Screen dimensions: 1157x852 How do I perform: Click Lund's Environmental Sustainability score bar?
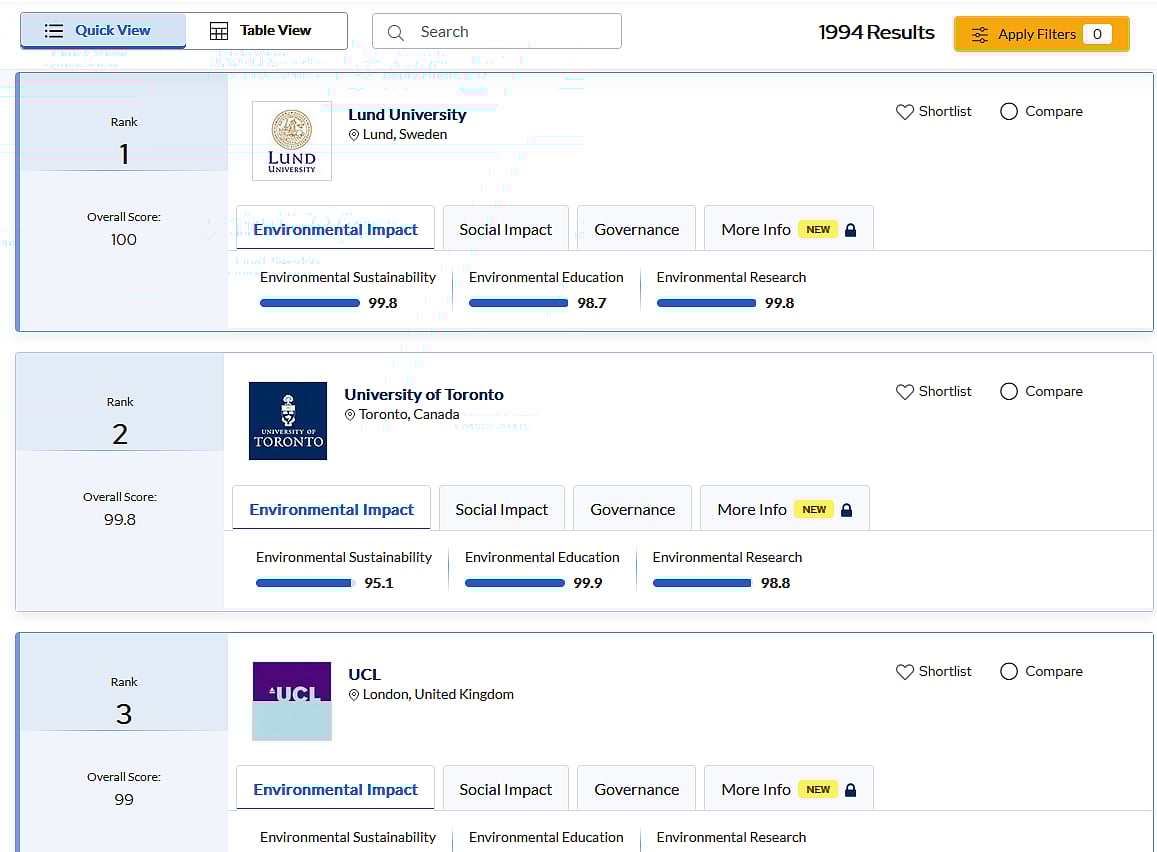click(309, 303)
